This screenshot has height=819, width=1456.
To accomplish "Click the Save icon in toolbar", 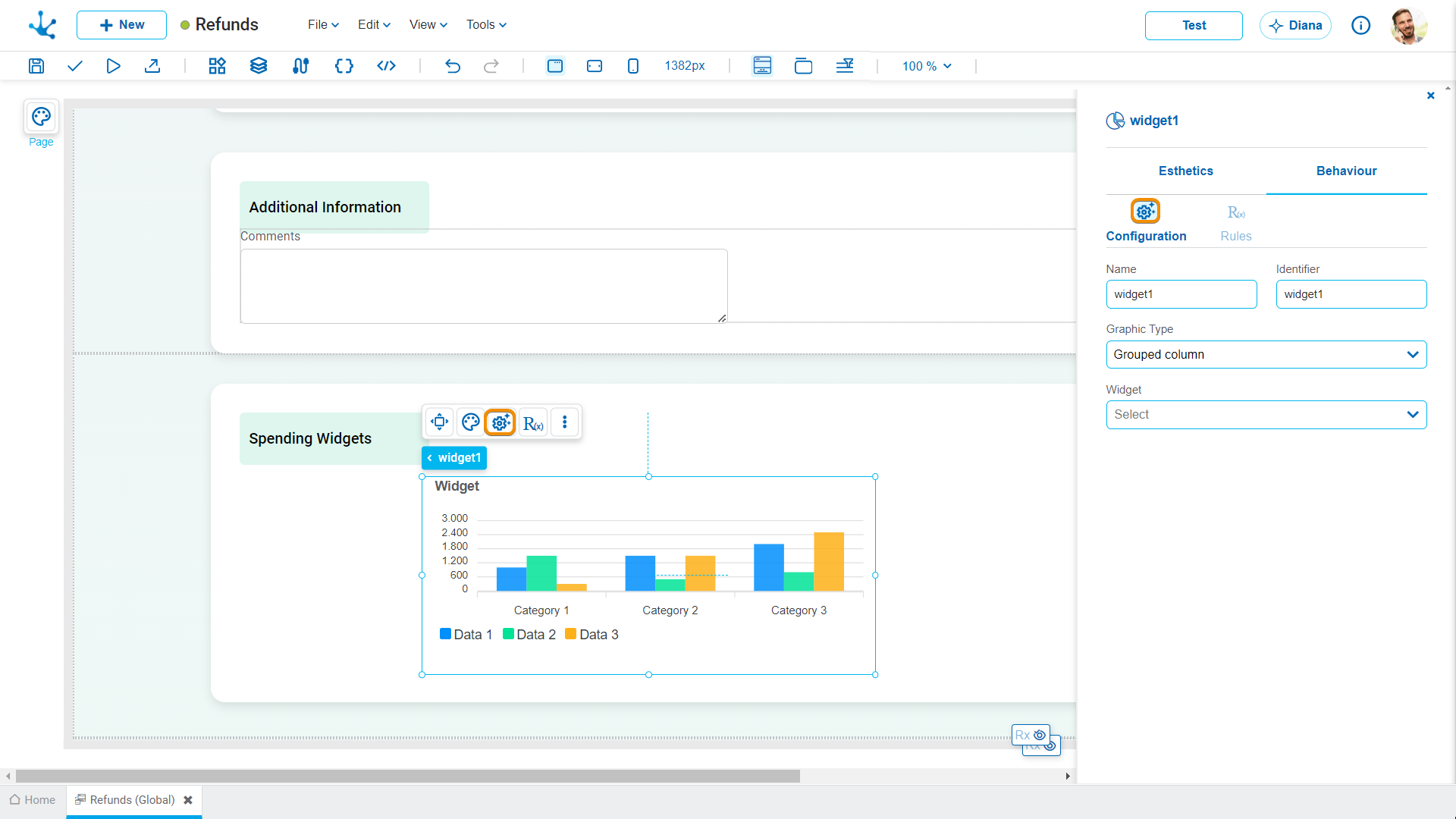I will (36, 66).
